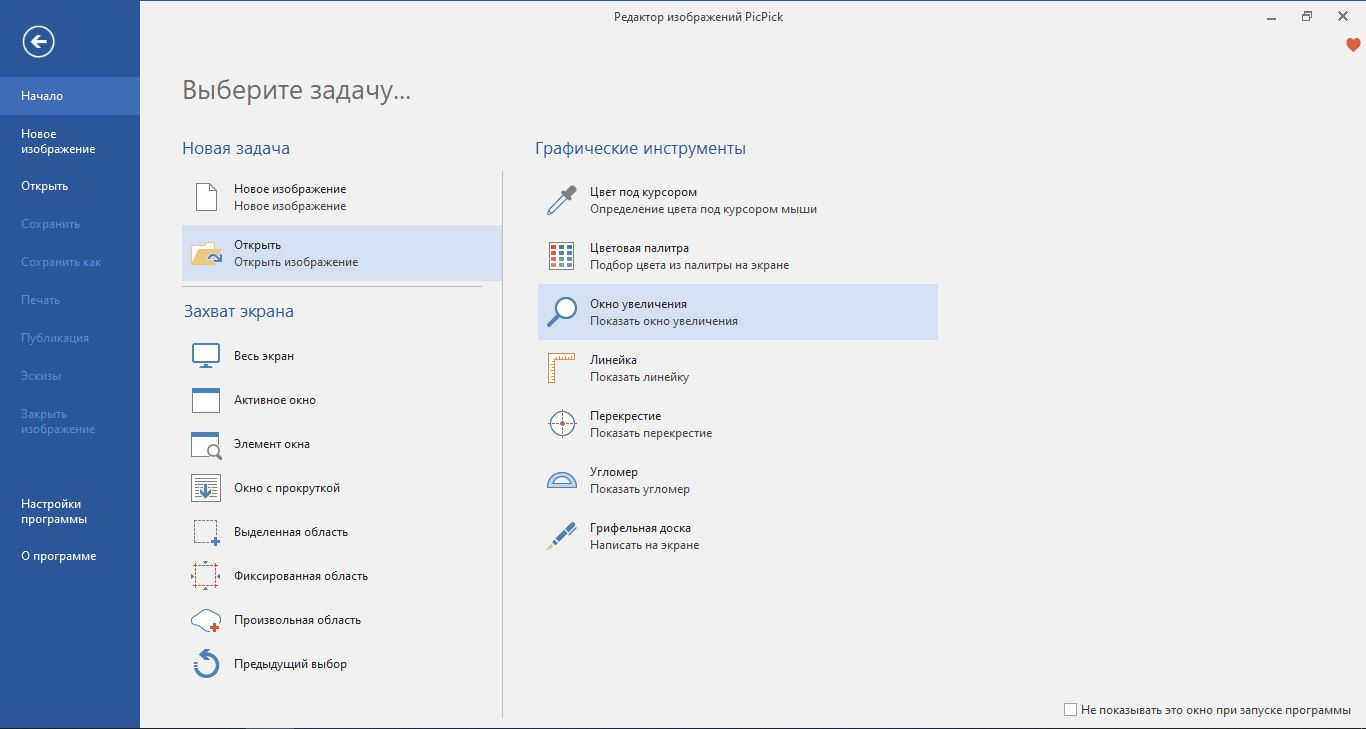Click the orange heart icon
This screenshot has width=1366, height=729.
1353,45
